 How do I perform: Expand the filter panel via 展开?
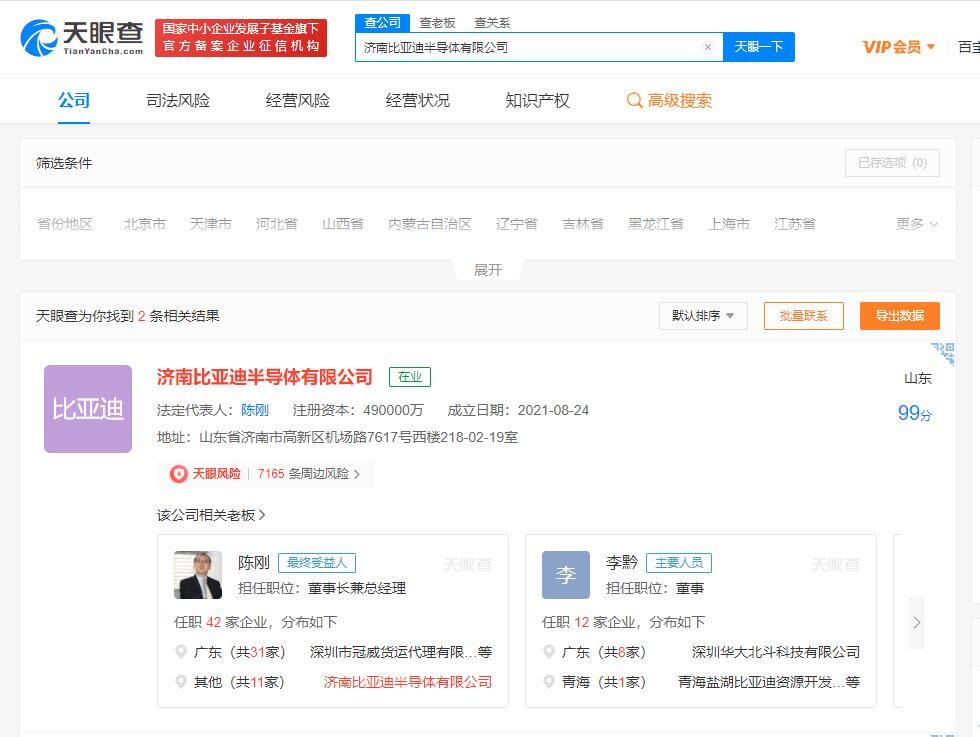coord(487,269)
